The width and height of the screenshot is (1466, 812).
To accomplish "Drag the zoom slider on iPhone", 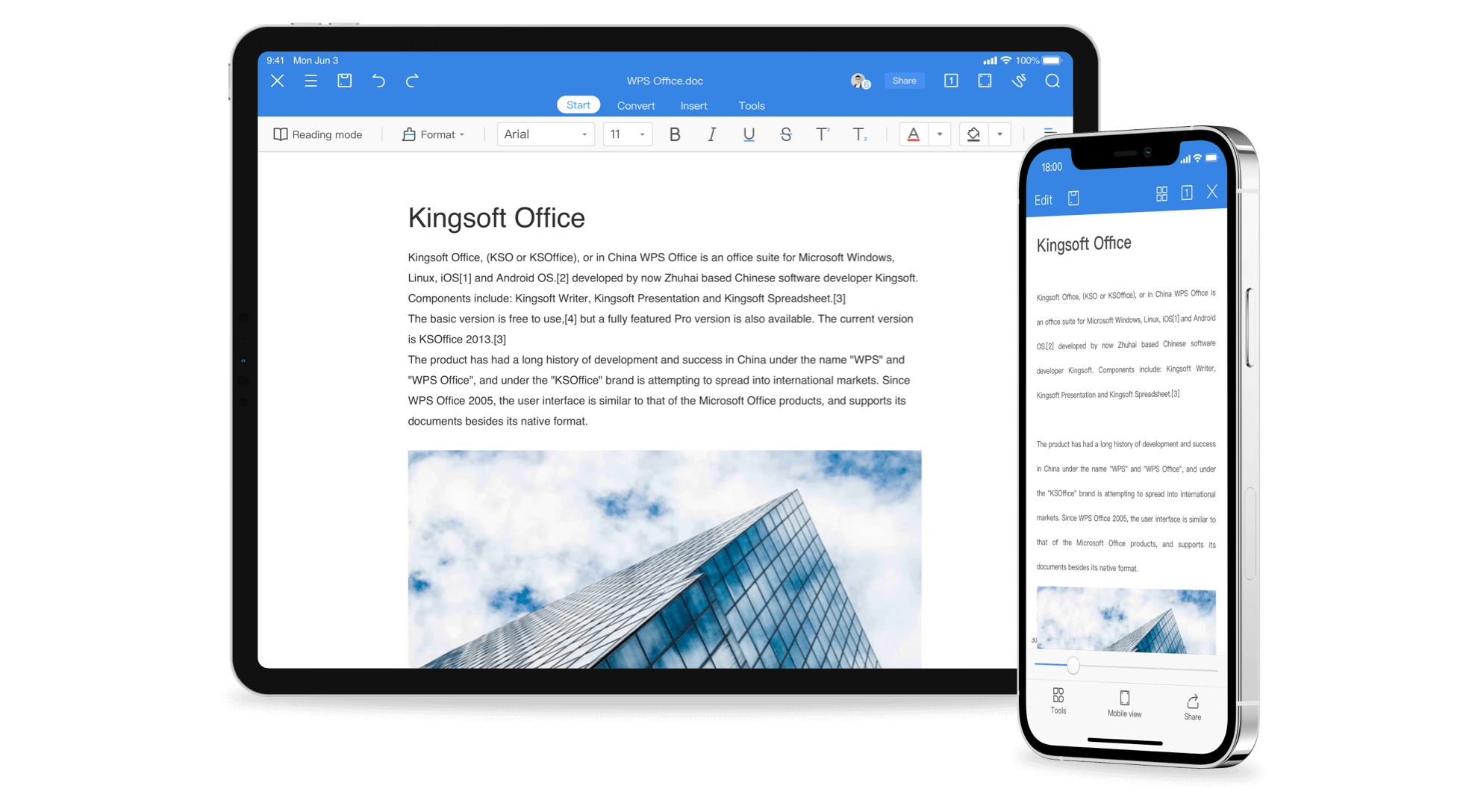I will (1072, 663).
